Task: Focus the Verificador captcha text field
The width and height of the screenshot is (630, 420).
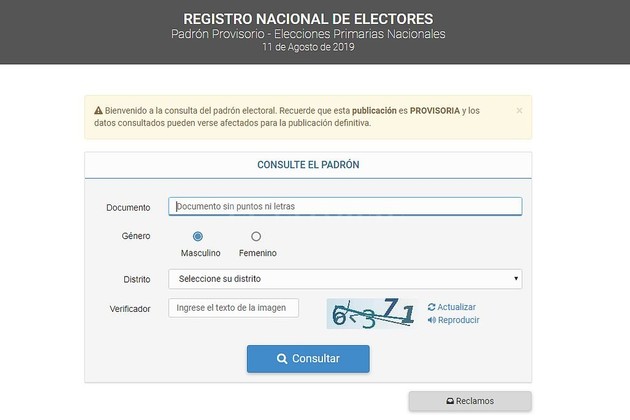Action: [x=233, y=308]
